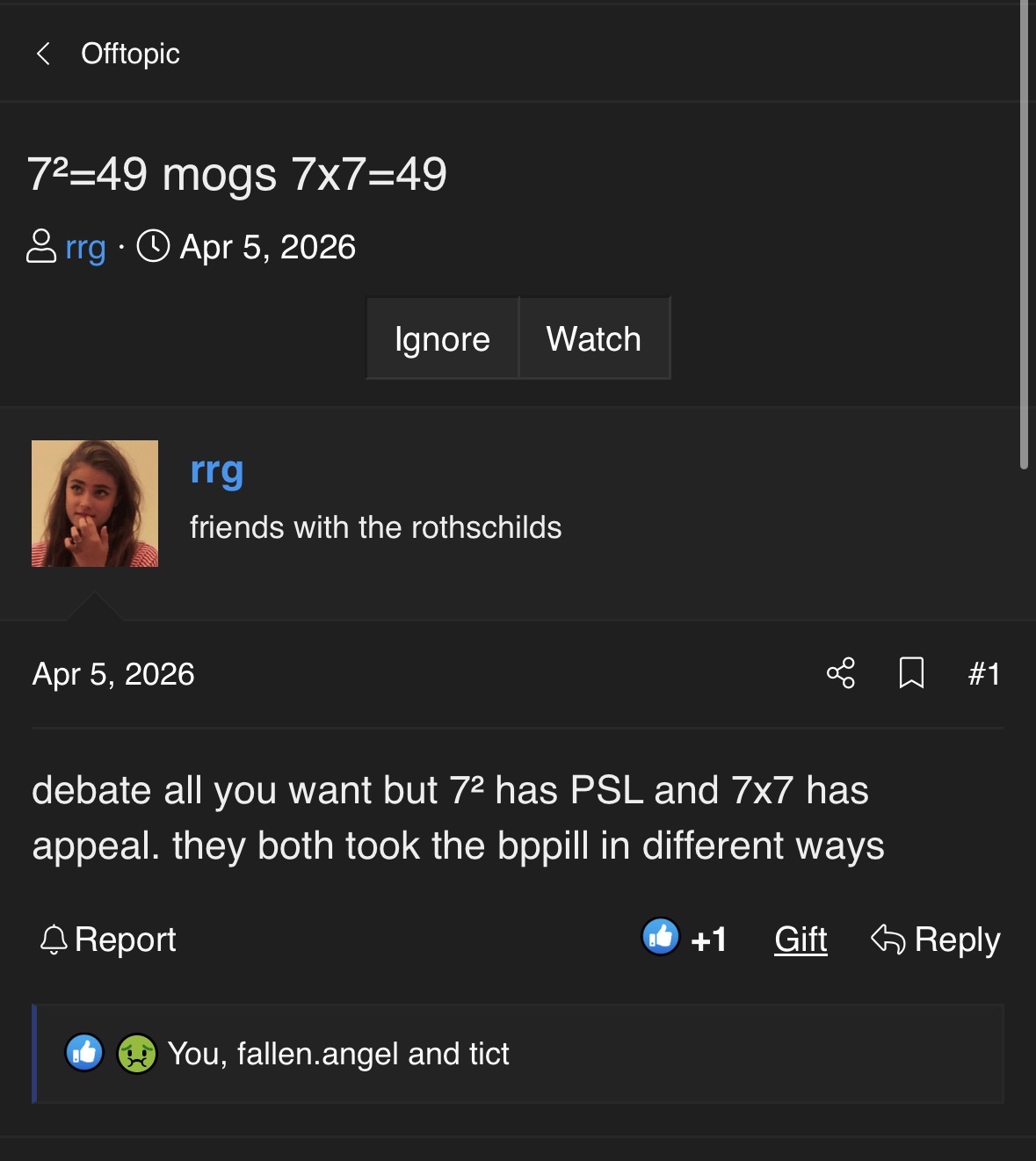This screenshot has width=1036, height=1161.
Task: Report the post via bell icon
Action: (108, 940)
